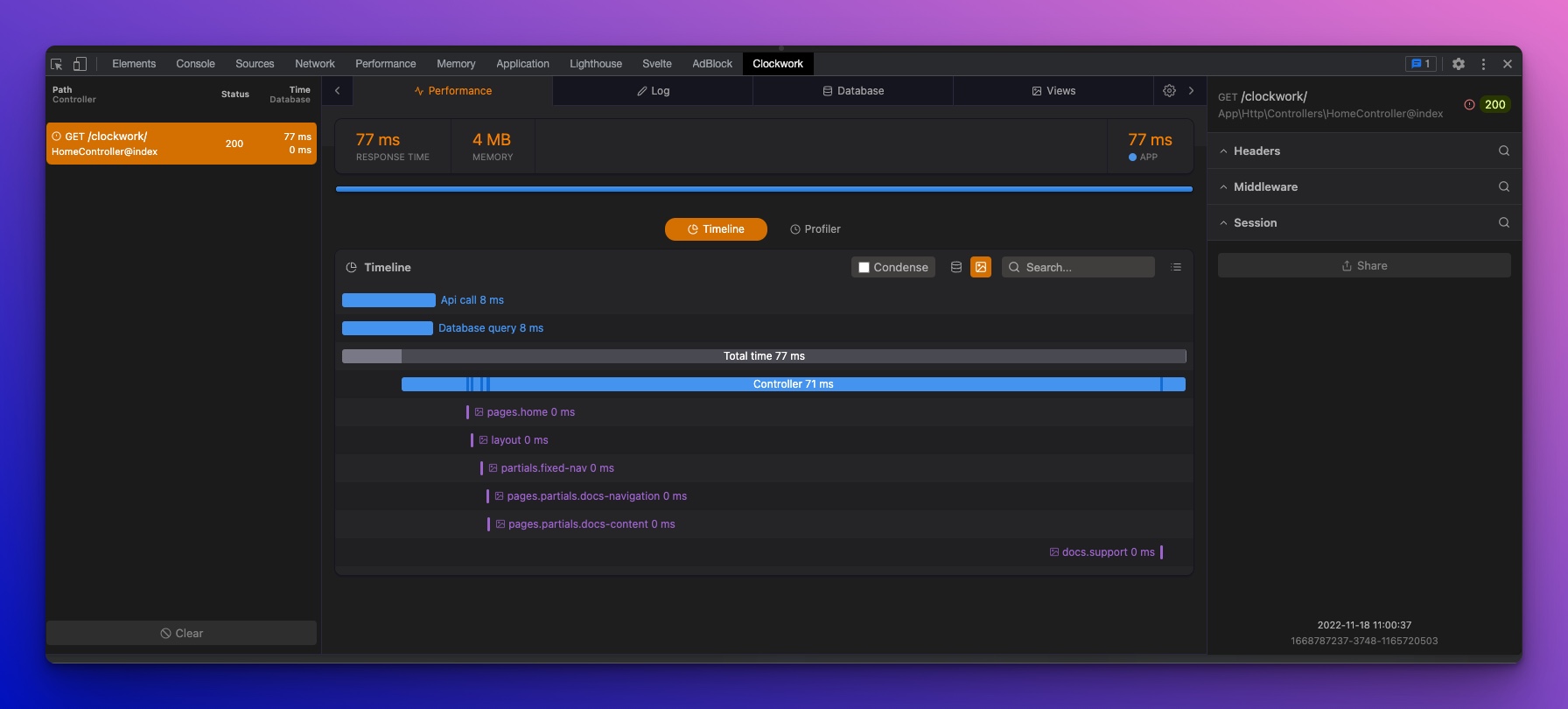Click the warning icon beside the 200 status

point(1469,104)
